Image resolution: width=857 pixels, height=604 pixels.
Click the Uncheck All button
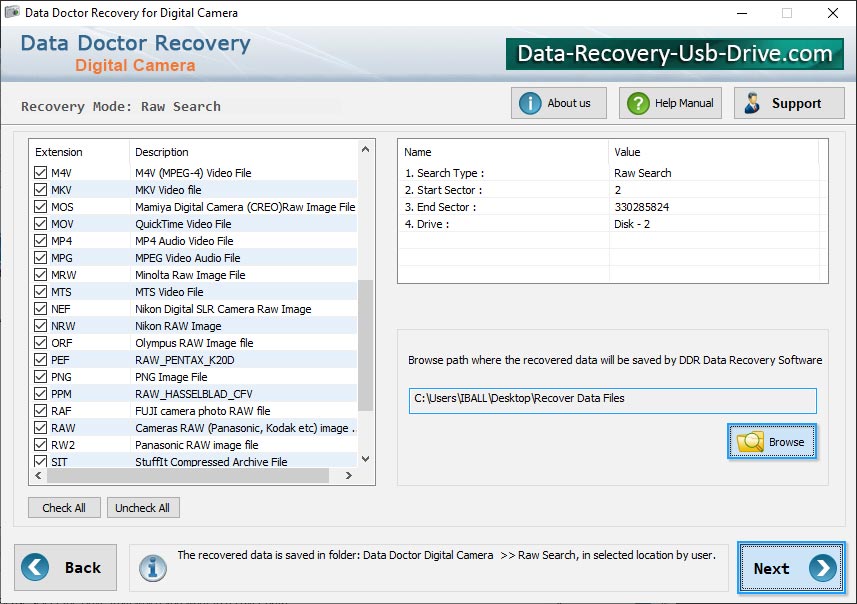tap(143, 508)
